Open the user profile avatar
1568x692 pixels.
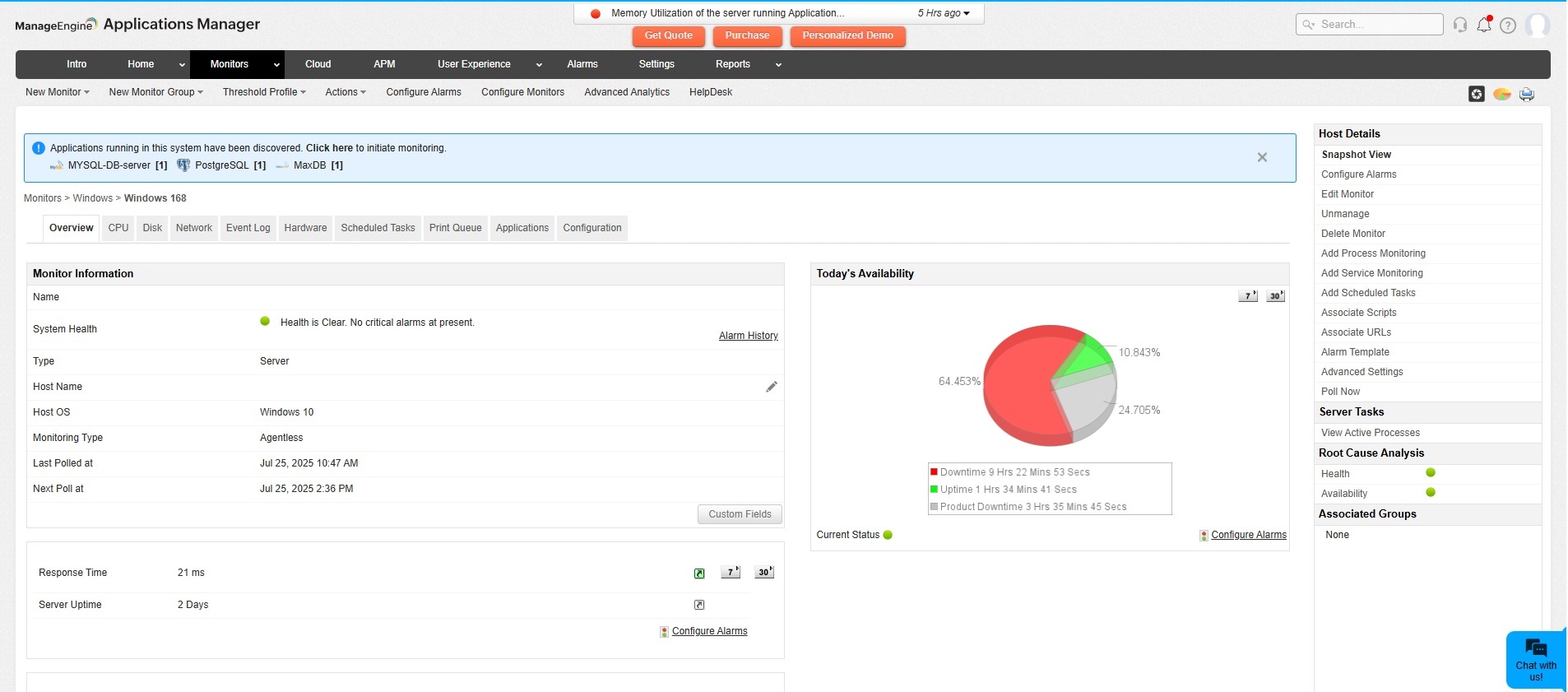pos(1537,25)
